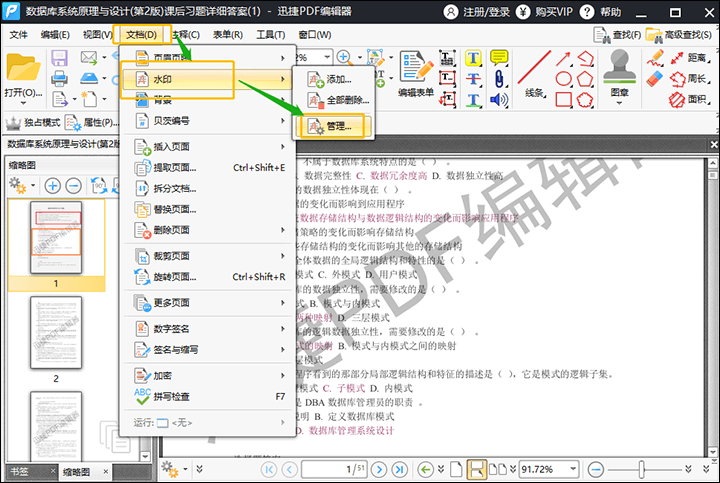Click the Save floppy disk icon
Image resolution: width=720 pixels, height=483 pixels.
[x=59, y=58]
